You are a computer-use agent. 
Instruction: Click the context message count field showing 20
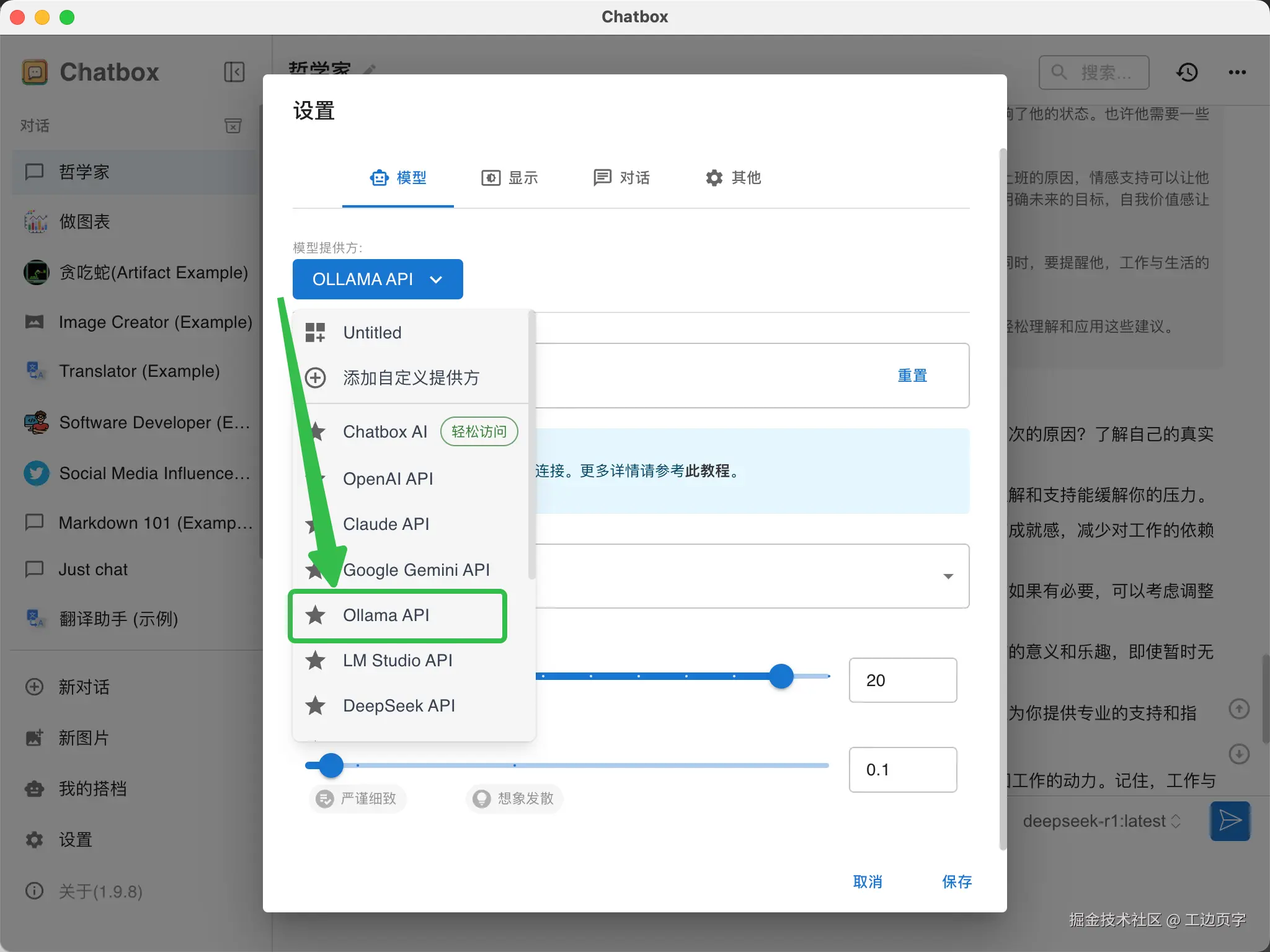pyautogui.click(x=902, y=681)
